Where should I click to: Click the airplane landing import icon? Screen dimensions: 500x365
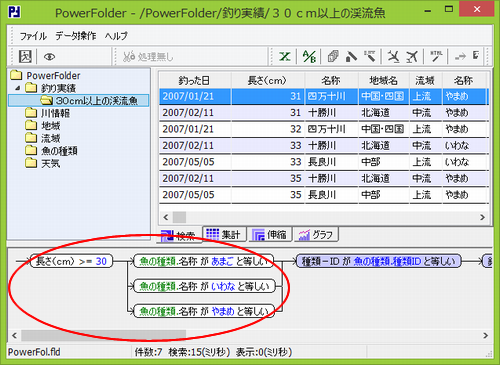coord(393,56)
